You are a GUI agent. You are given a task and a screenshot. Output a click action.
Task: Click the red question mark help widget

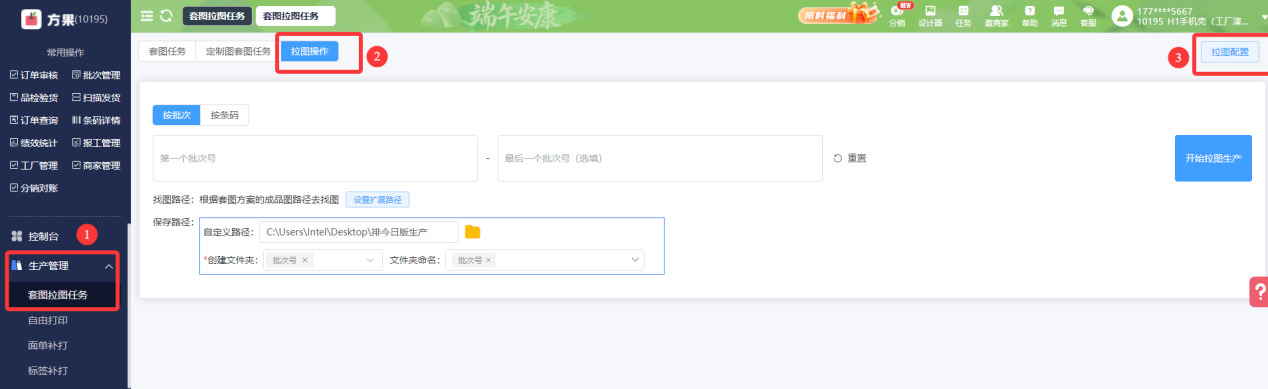[1259, 291]
